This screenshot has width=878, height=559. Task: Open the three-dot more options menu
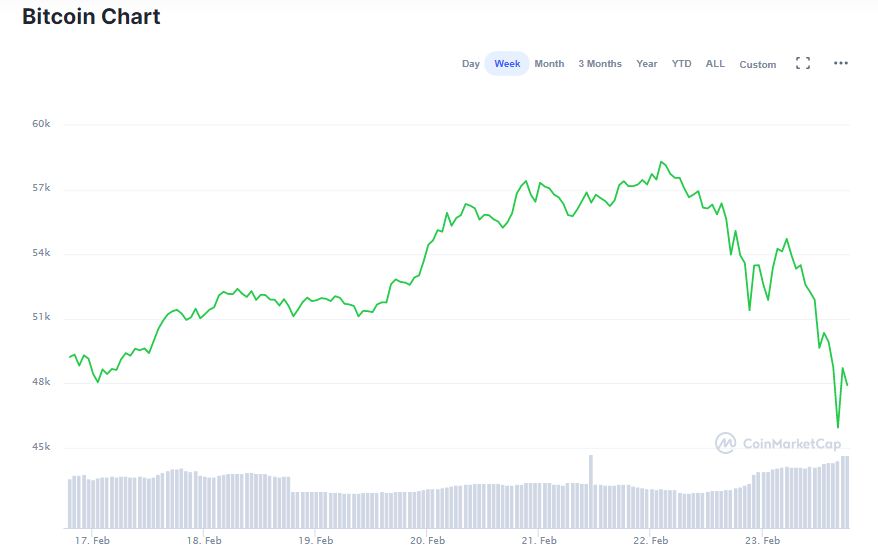[840, 63]
